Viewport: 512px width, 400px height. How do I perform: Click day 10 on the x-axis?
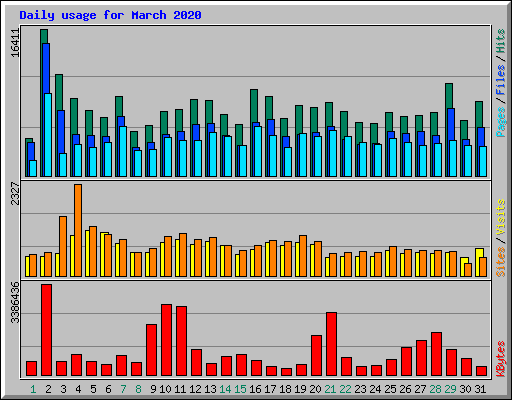(165, 389)
